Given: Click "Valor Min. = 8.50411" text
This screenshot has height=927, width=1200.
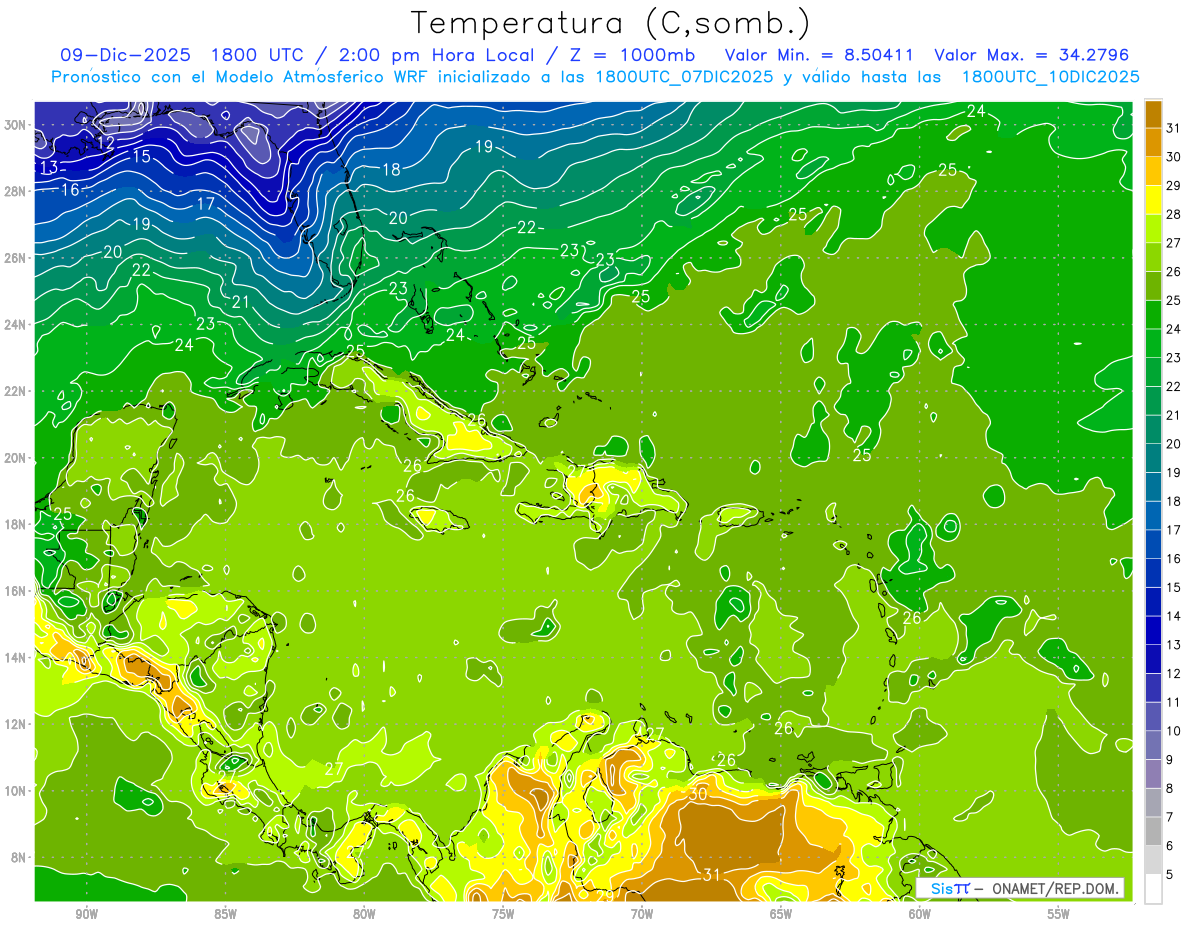Looking at the screenshot, I should tap(819, 55).
